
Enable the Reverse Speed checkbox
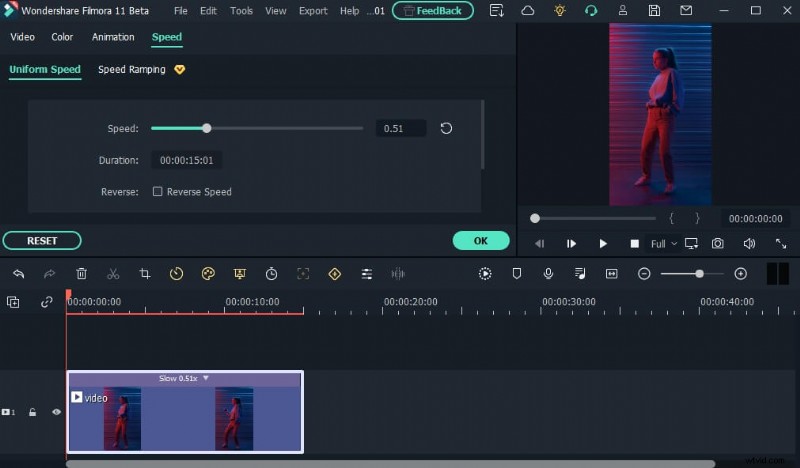coord(158,192)
